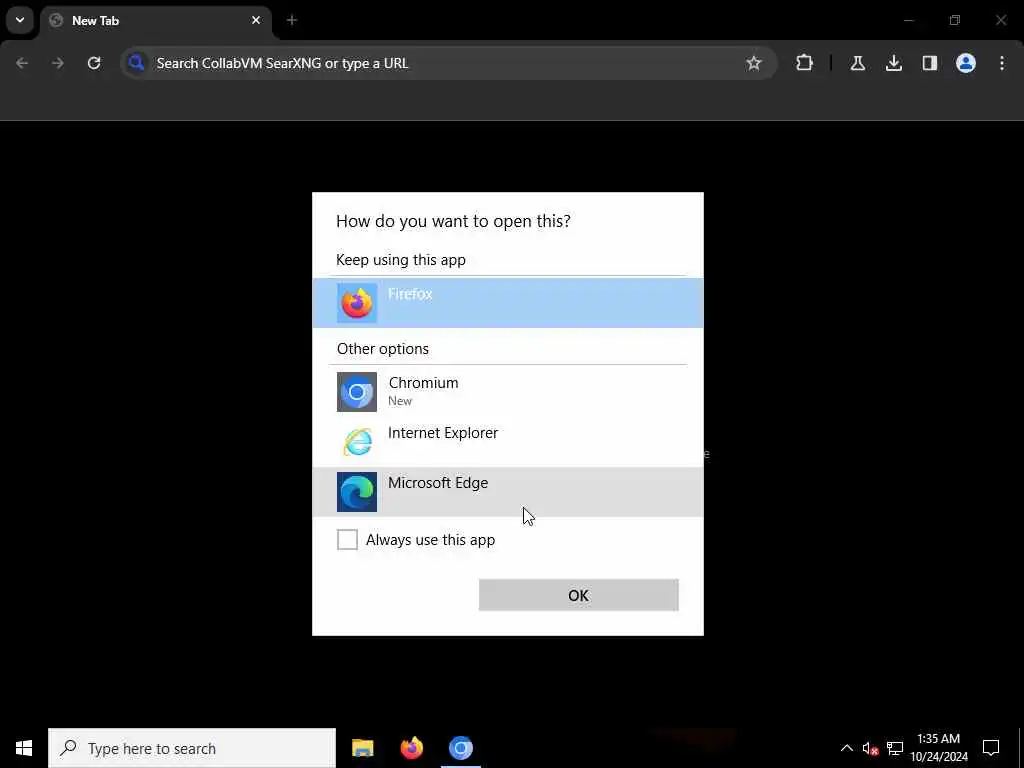The height and width of the screenshot is (768, 1024).
Task: Focus the Search CollabVM SearXNG address bar
Action: [x=448, y=63]
